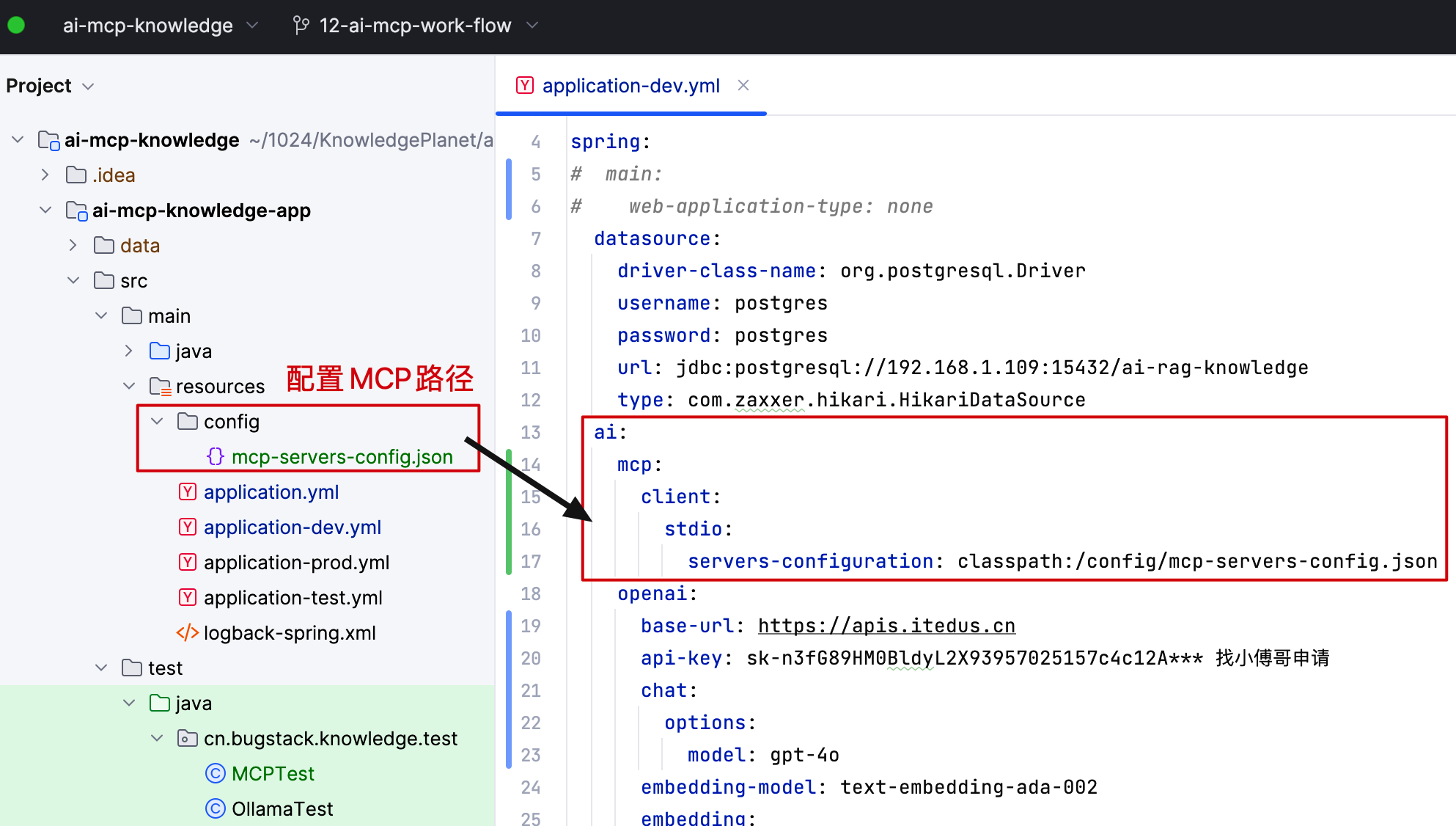Click the resources folder icon
The height and width of the screenshot is (826, 1456).
point(160,386)
